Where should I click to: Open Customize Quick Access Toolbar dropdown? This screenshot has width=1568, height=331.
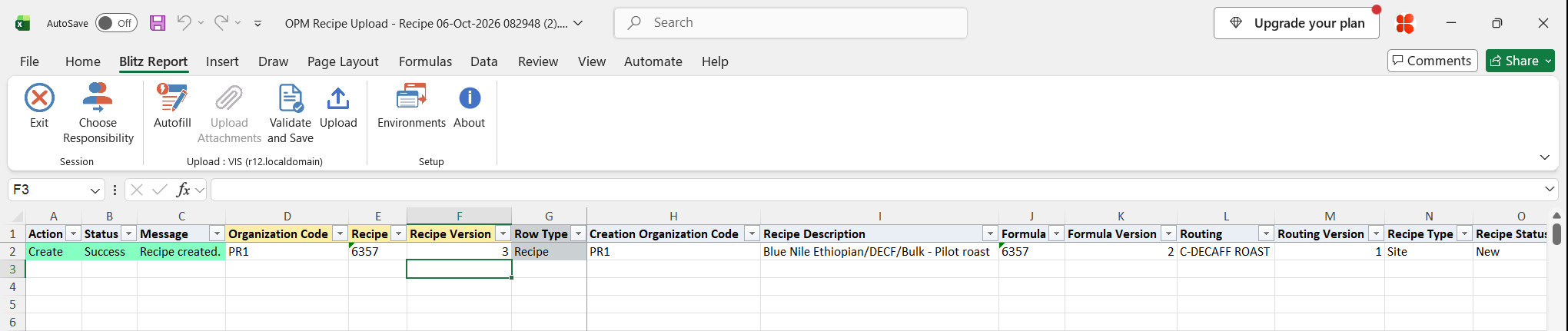point(257,24)
